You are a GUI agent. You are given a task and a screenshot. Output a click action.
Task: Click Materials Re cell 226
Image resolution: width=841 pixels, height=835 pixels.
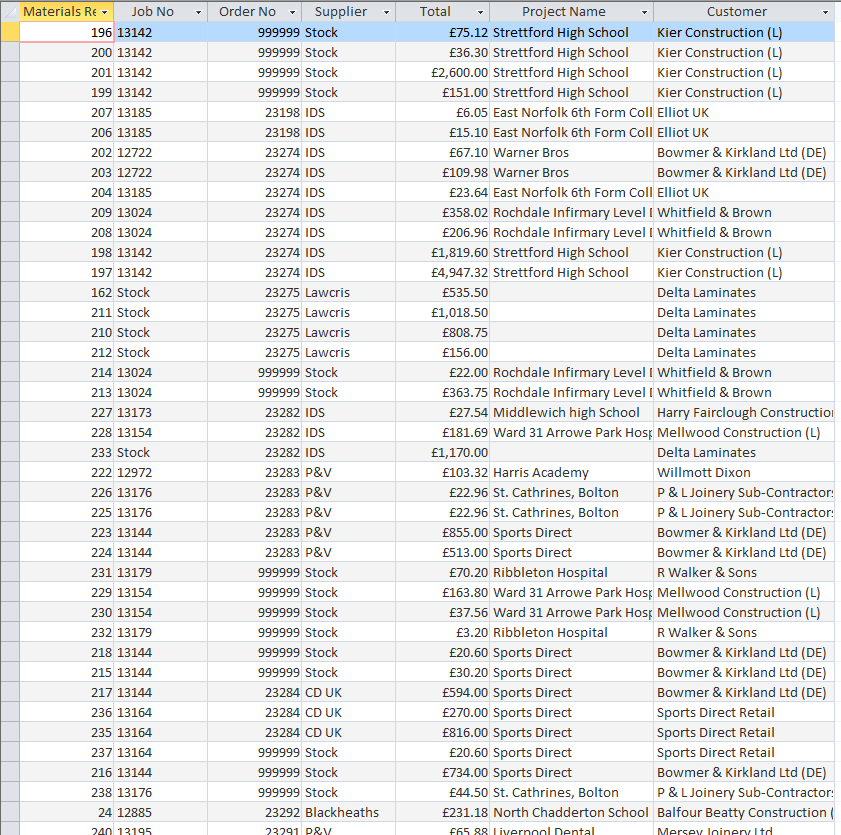(x=67, y=492)
